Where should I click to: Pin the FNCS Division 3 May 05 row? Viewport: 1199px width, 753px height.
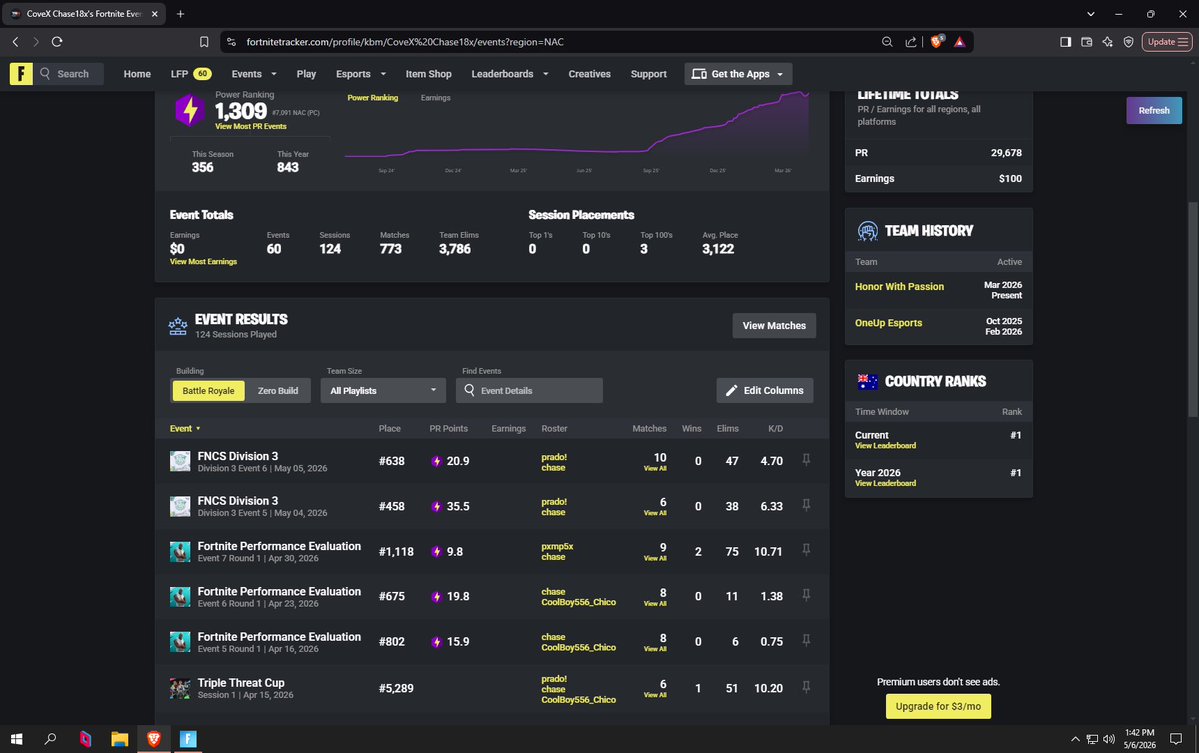(806, 459)
